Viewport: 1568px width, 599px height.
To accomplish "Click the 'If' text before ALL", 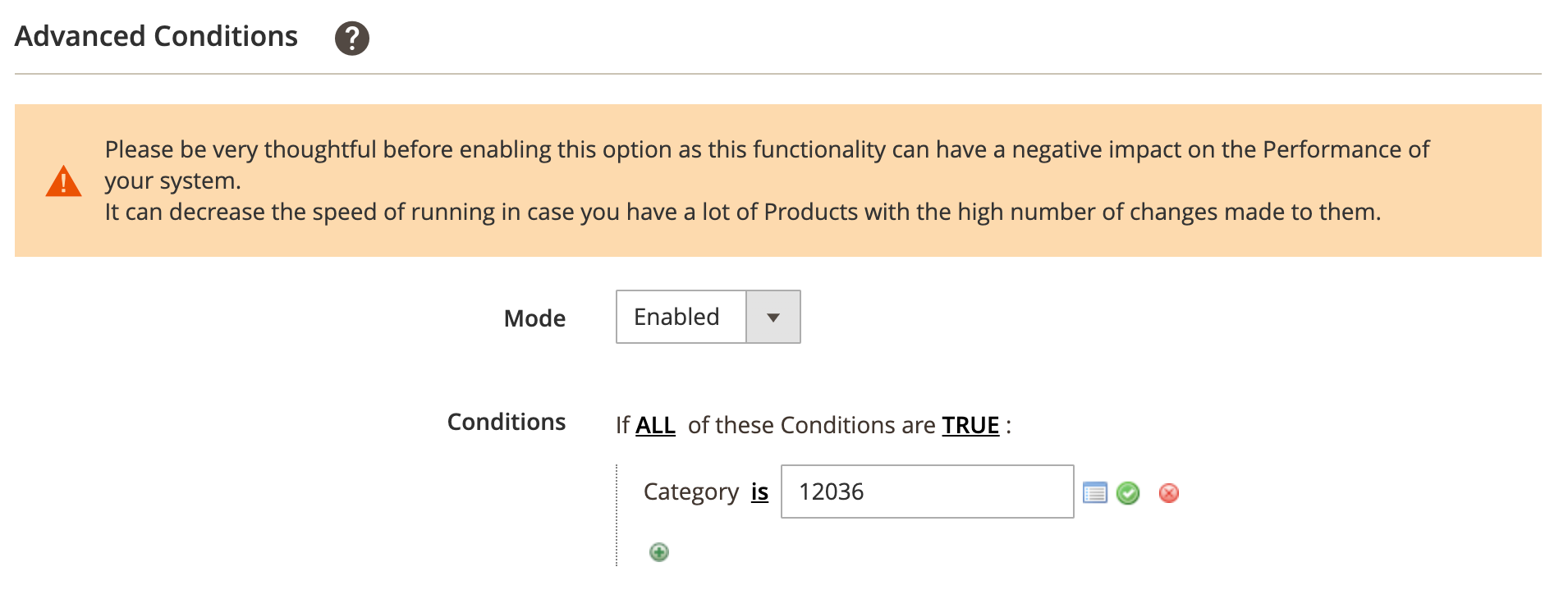I will [x=622, y=425].
